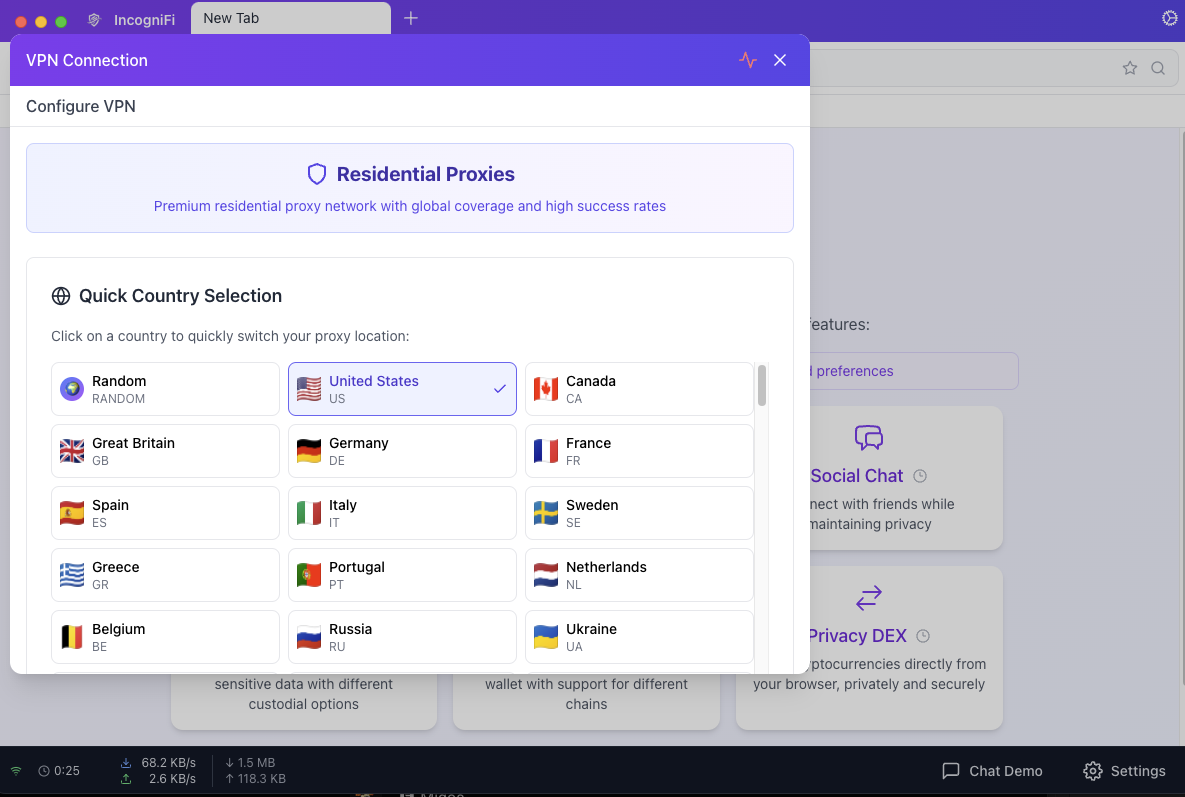Open the Quick Country Selection globe icon
Image resolution: width=1185 pixels, height=797 pixels.
[61, 295]
